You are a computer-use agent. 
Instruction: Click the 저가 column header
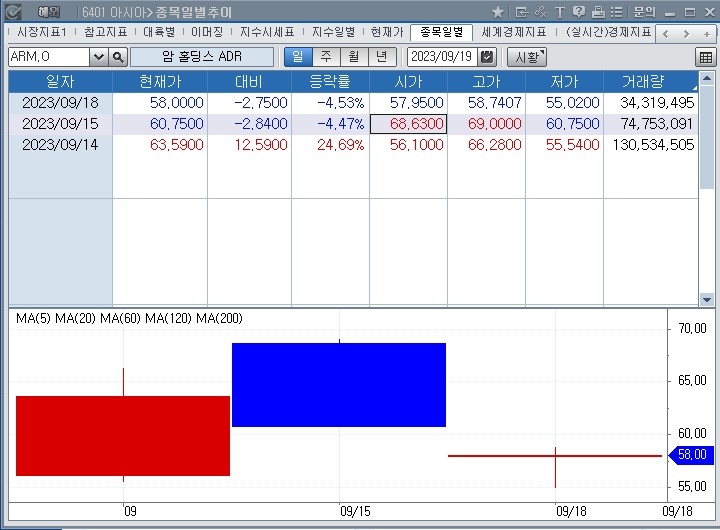pyautogui.click(x=564, y=82)
